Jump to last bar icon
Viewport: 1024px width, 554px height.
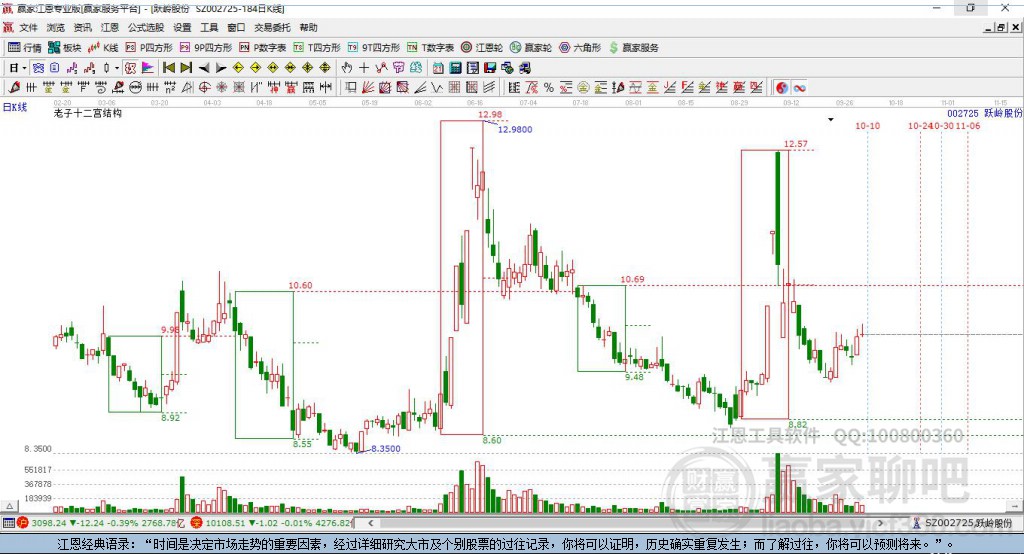(186, 68)
